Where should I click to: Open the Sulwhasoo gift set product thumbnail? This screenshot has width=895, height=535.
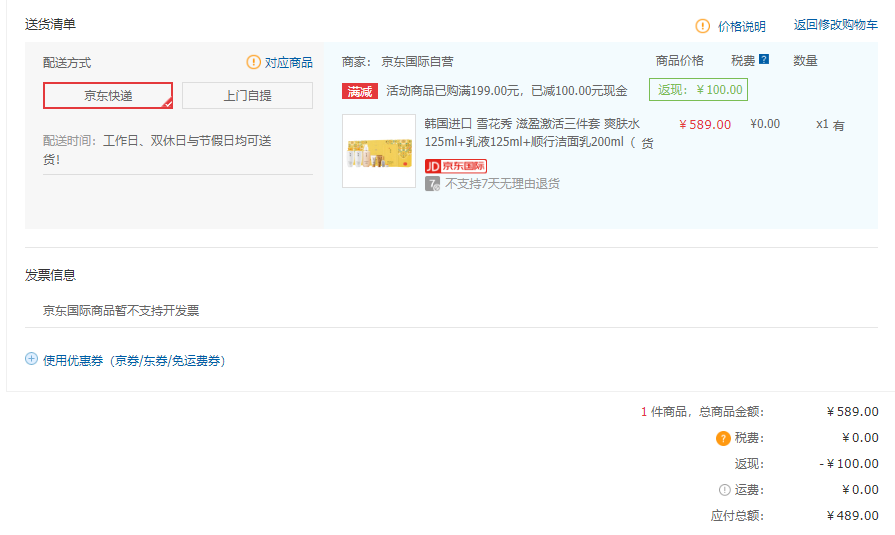(x=379, y=151)
